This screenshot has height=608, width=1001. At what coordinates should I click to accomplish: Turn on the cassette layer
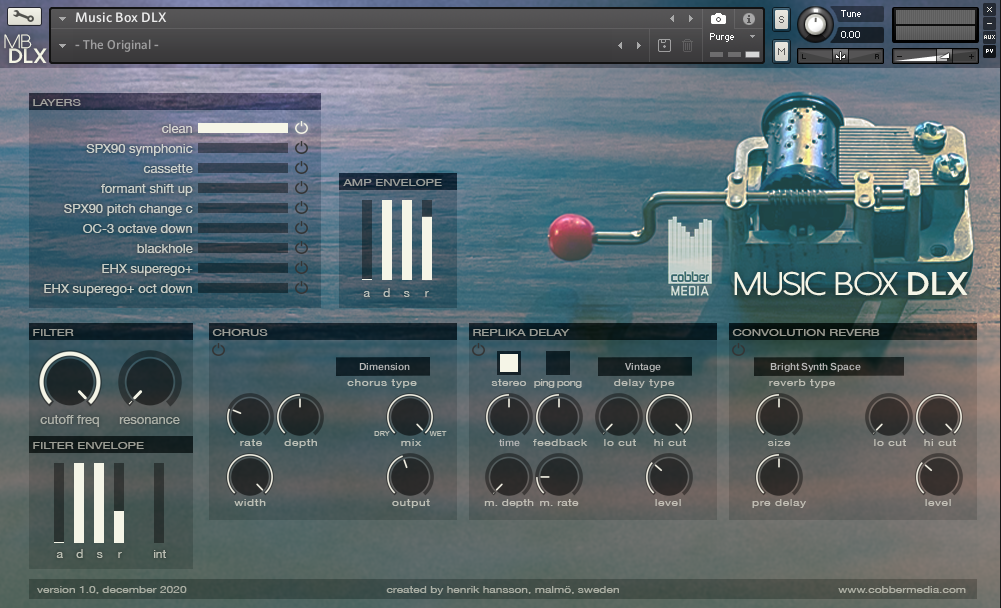301,168
